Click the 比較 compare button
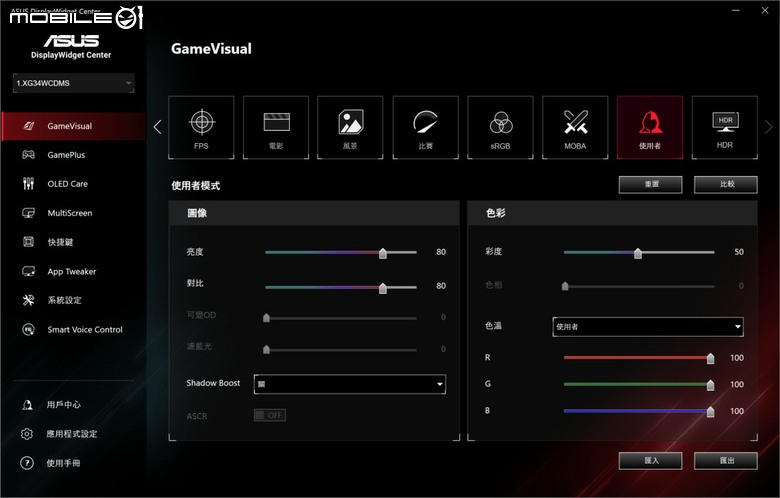 726,185
